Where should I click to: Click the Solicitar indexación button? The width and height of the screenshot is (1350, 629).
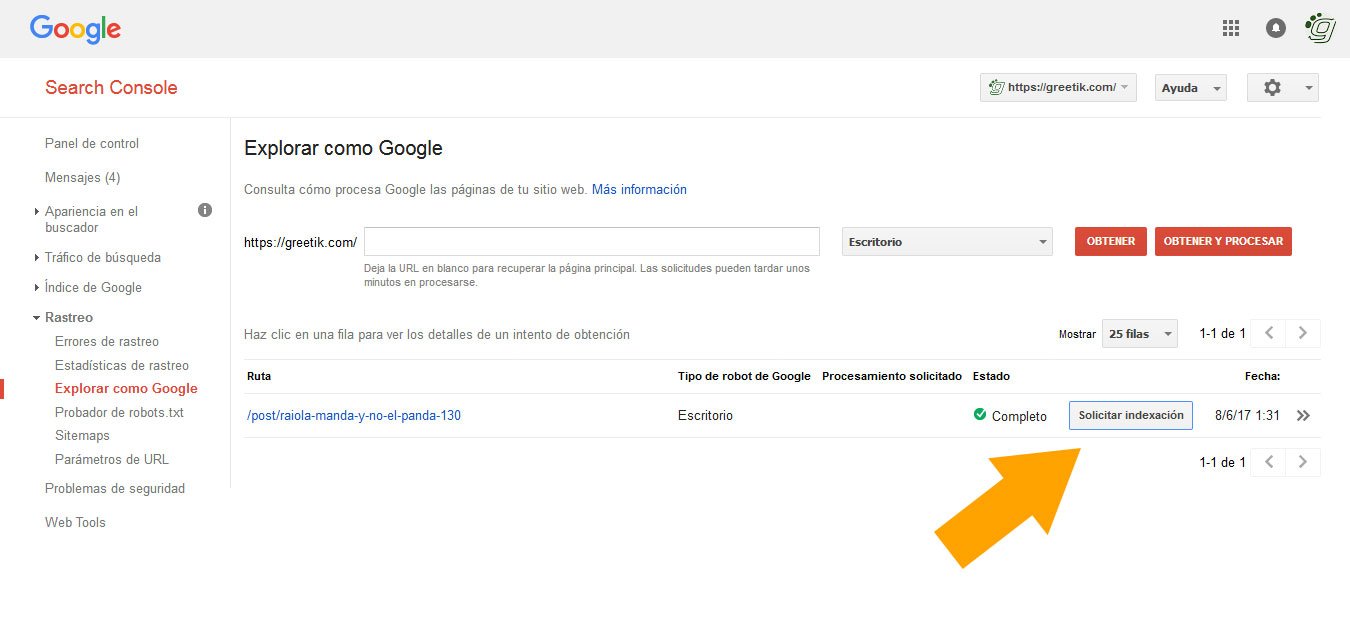(1130, 415)
